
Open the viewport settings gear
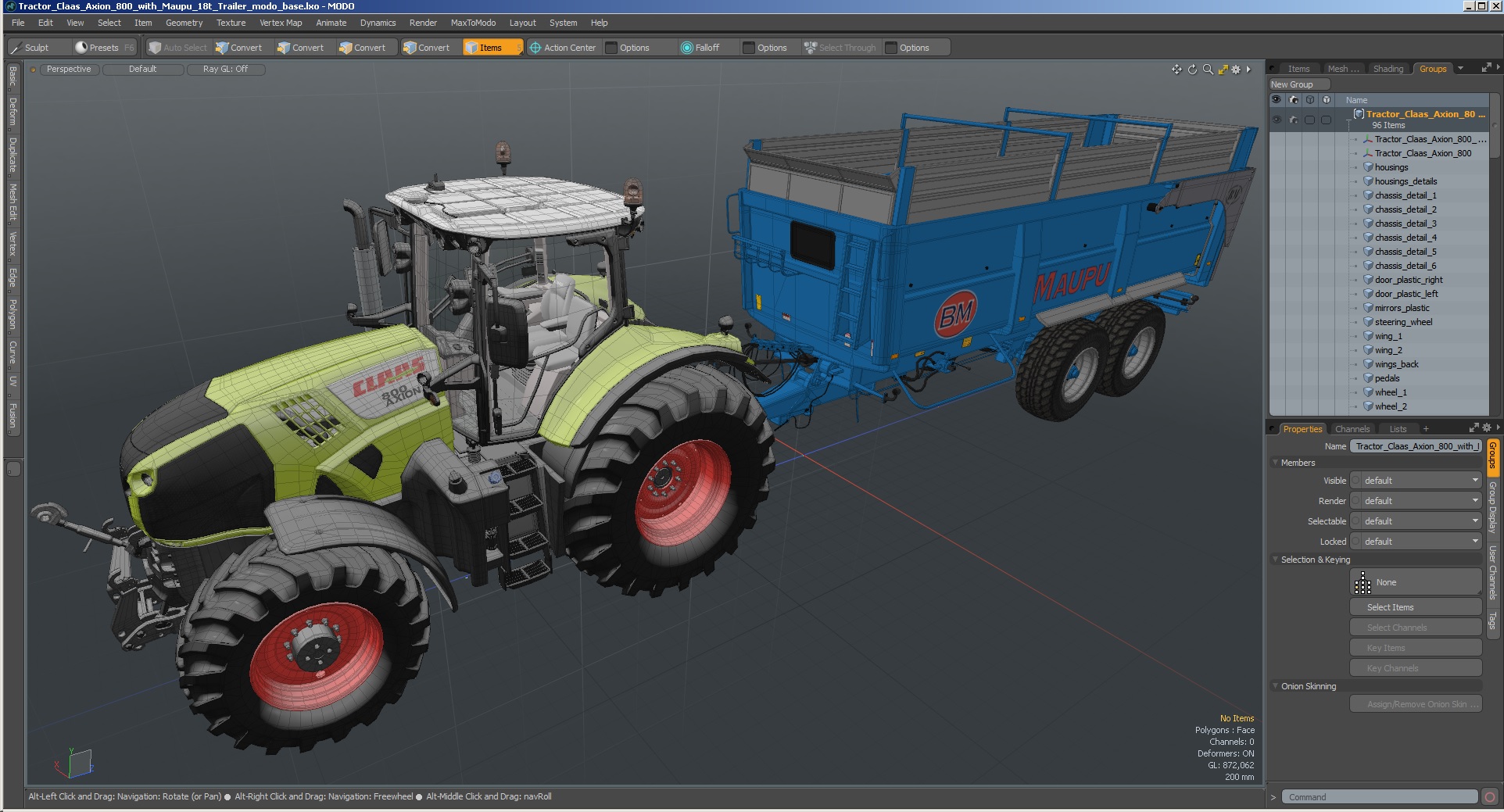tap(1236, 70)
